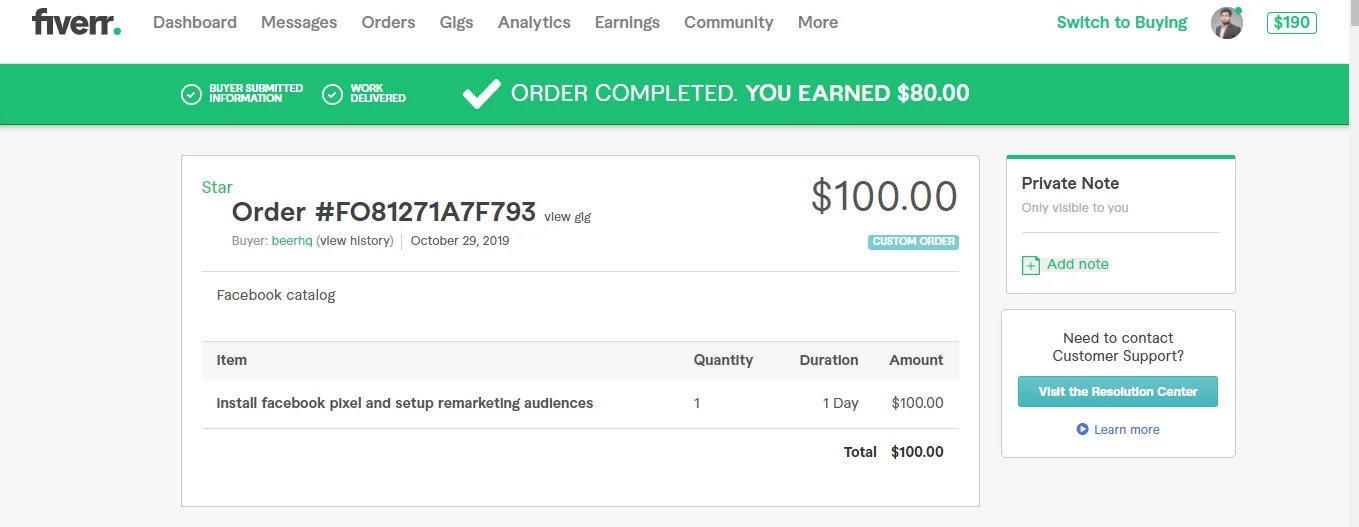1359x527 pixels.
Task: Click the $190 balance badge
Action: [x=1291, y=22]
